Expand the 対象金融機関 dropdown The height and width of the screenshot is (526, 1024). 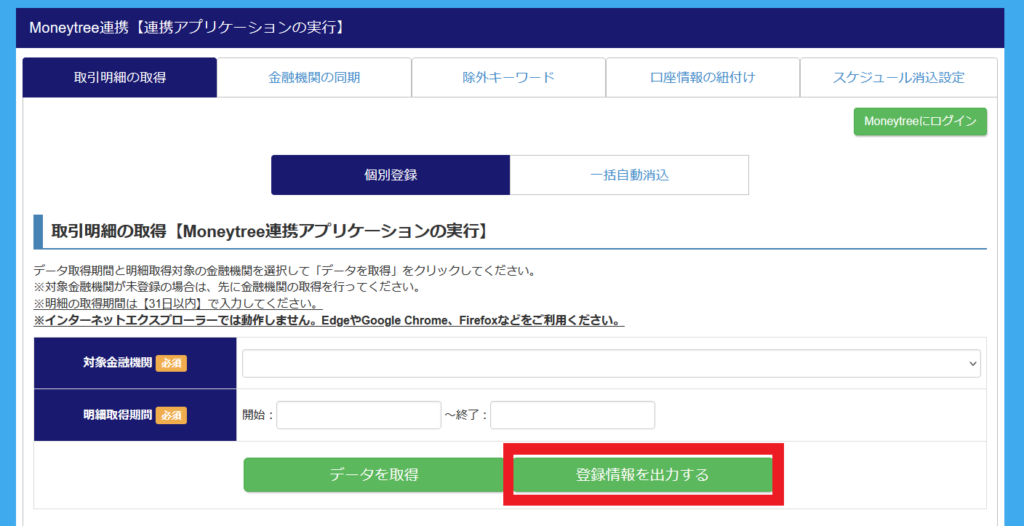611,363
